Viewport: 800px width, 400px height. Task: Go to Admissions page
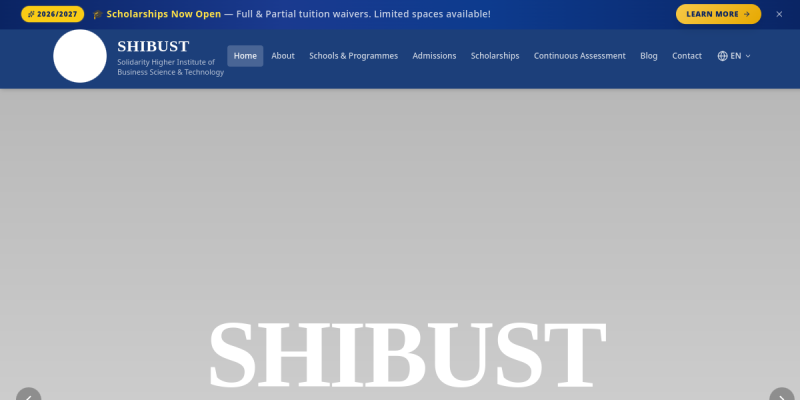pos(434,56)
